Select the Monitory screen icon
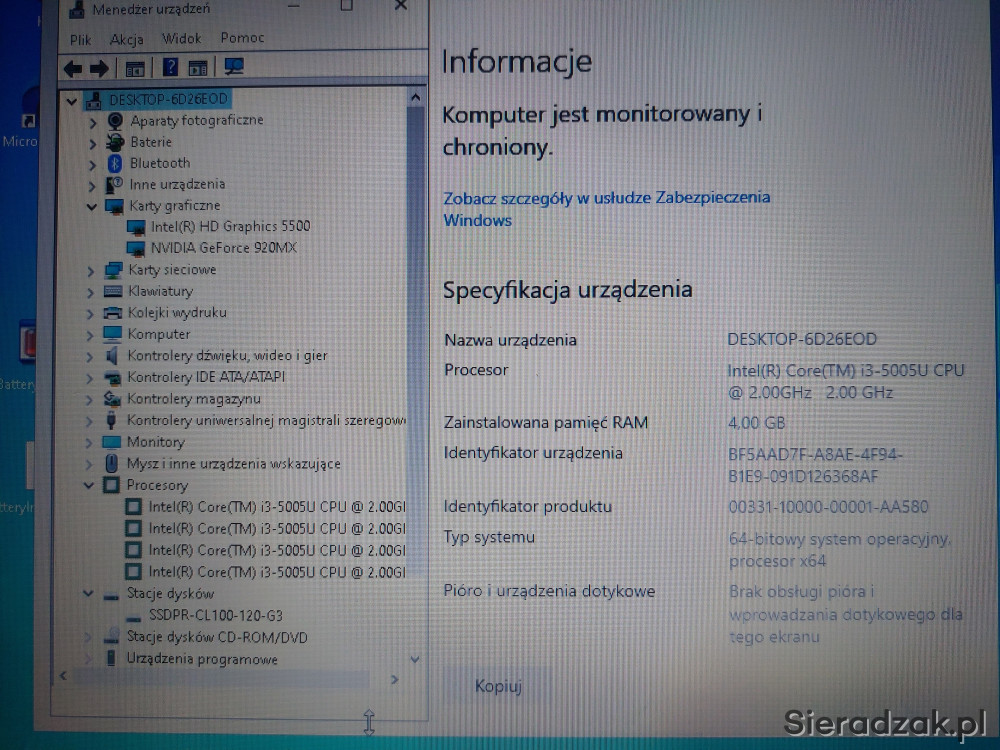 [x=112, y=442]
